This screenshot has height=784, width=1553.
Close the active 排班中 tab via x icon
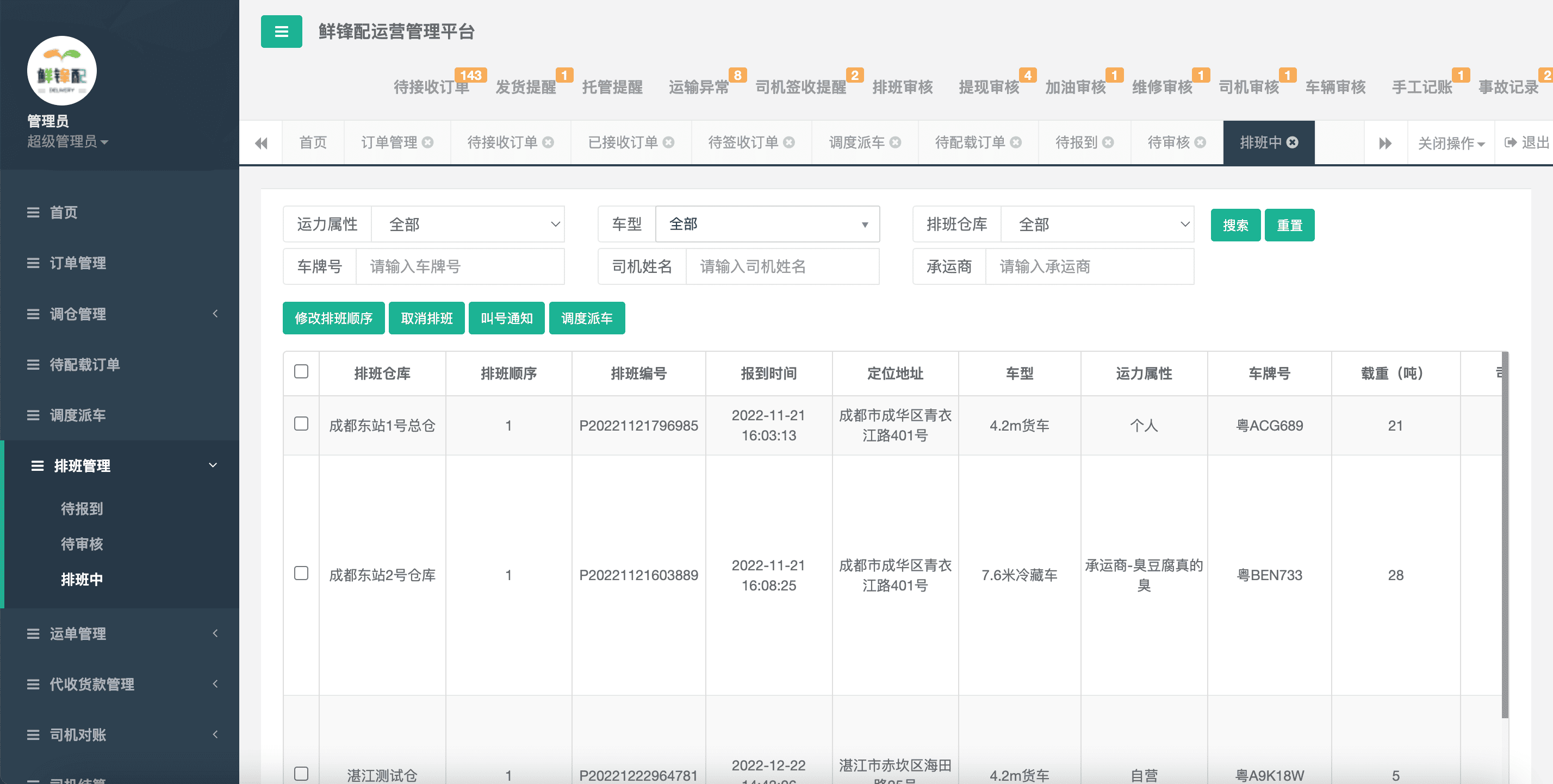[1293, 142]
